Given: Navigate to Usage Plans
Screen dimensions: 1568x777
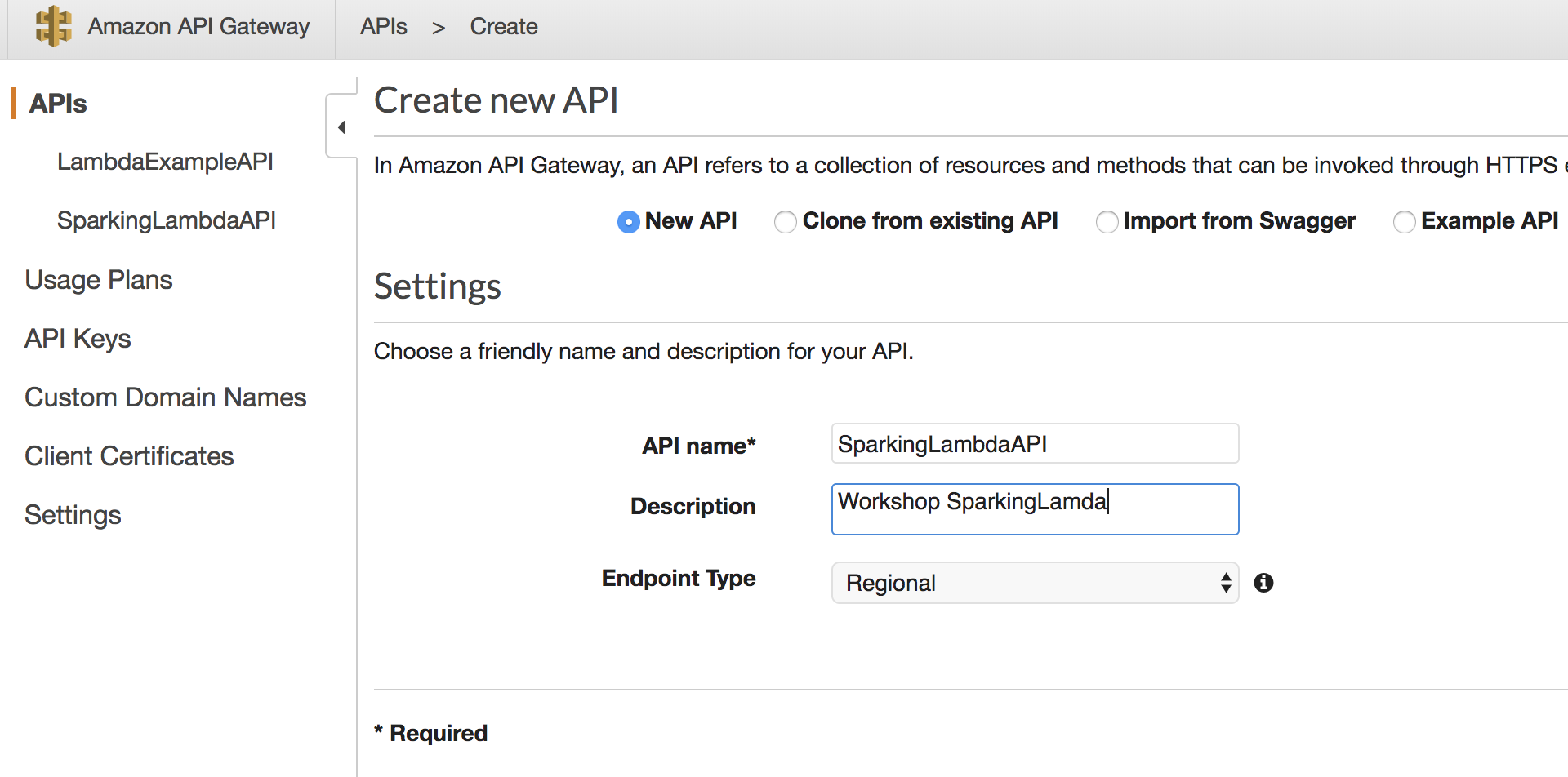Looking at the screenshot, I should click(99, 280).
